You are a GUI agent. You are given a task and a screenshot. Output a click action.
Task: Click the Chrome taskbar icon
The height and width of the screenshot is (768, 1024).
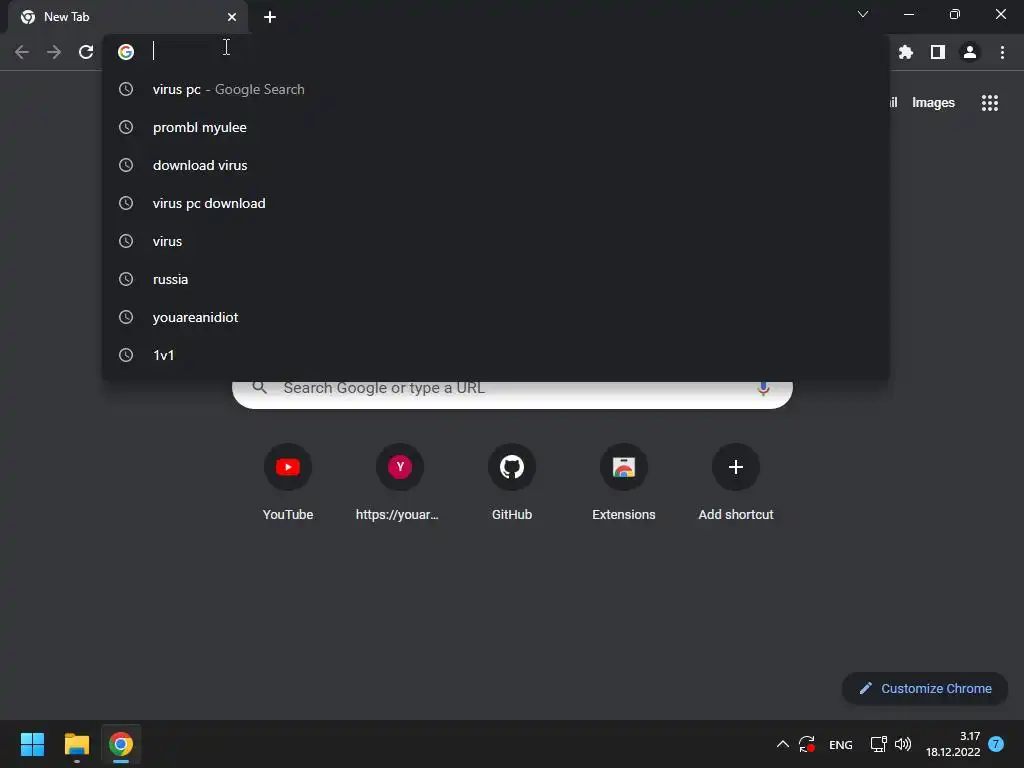coord(121,744)
